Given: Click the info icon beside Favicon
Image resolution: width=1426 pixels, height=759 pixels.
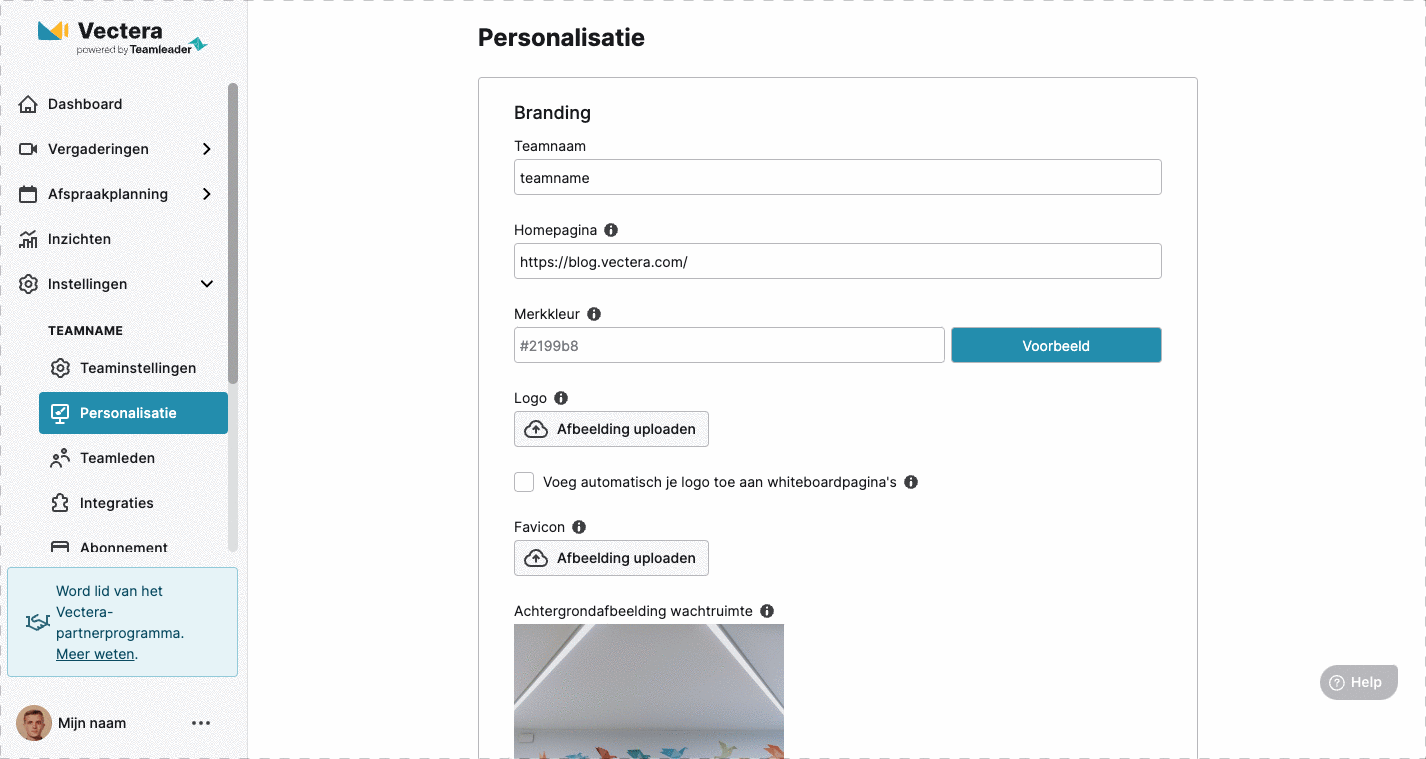Looking at the screenshot, I should (x=579, y=527).
